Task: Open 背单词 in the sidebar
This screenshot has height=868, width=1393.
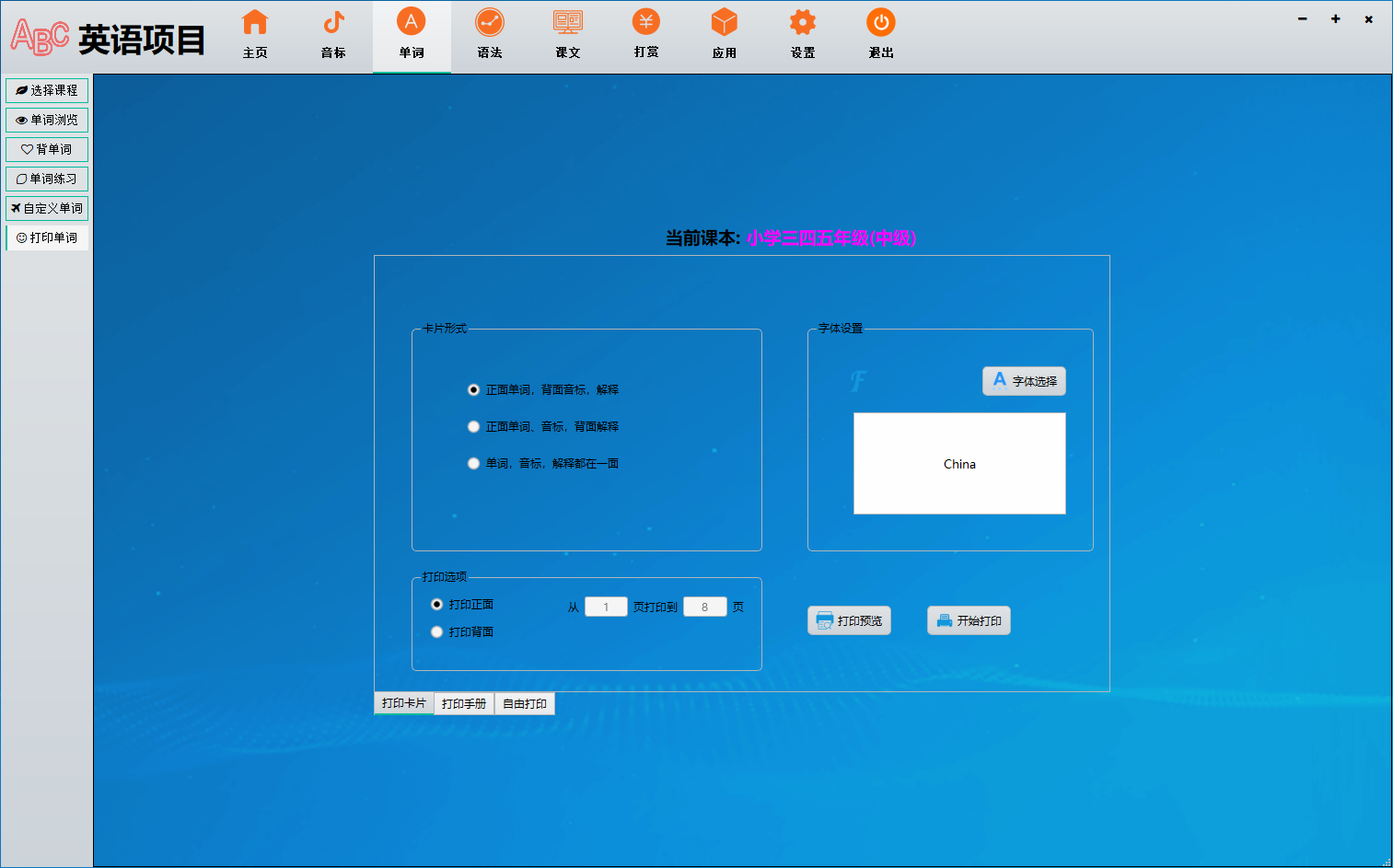Action: 47,149
